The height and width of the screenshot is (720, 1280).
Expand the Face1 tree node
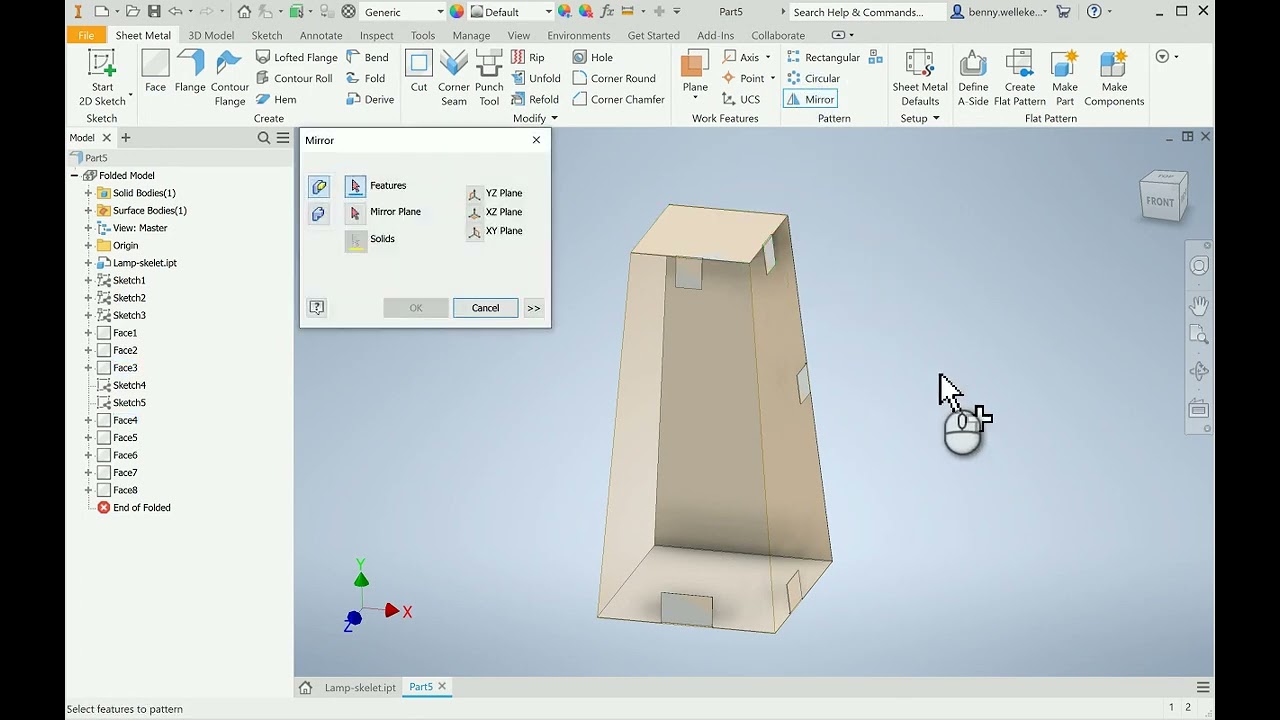(x=88, y=333)
